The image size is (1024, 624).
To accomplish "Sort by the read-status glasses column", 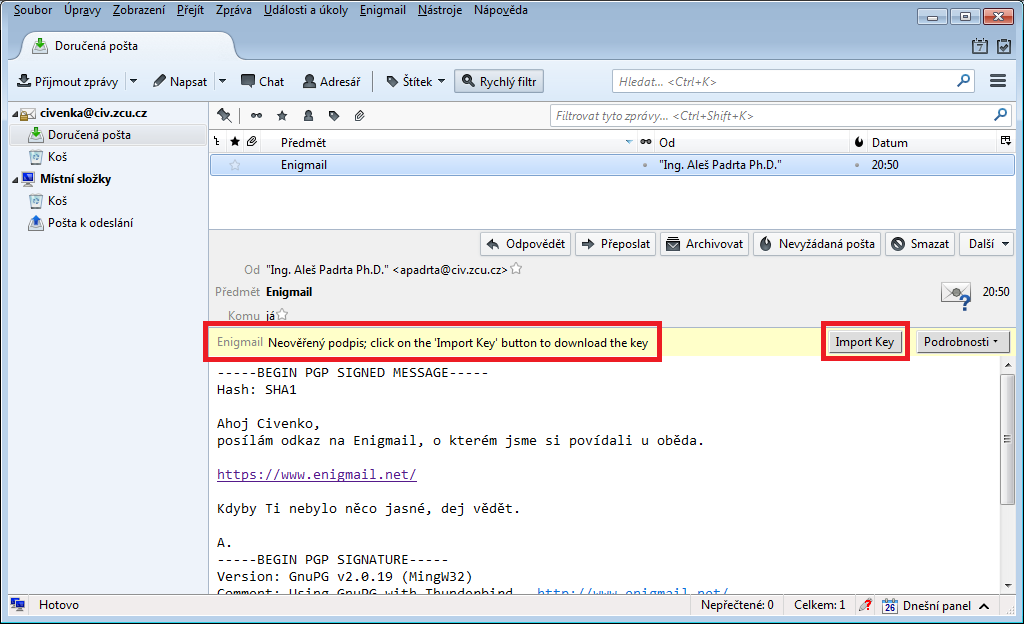I will pos(646,142).
